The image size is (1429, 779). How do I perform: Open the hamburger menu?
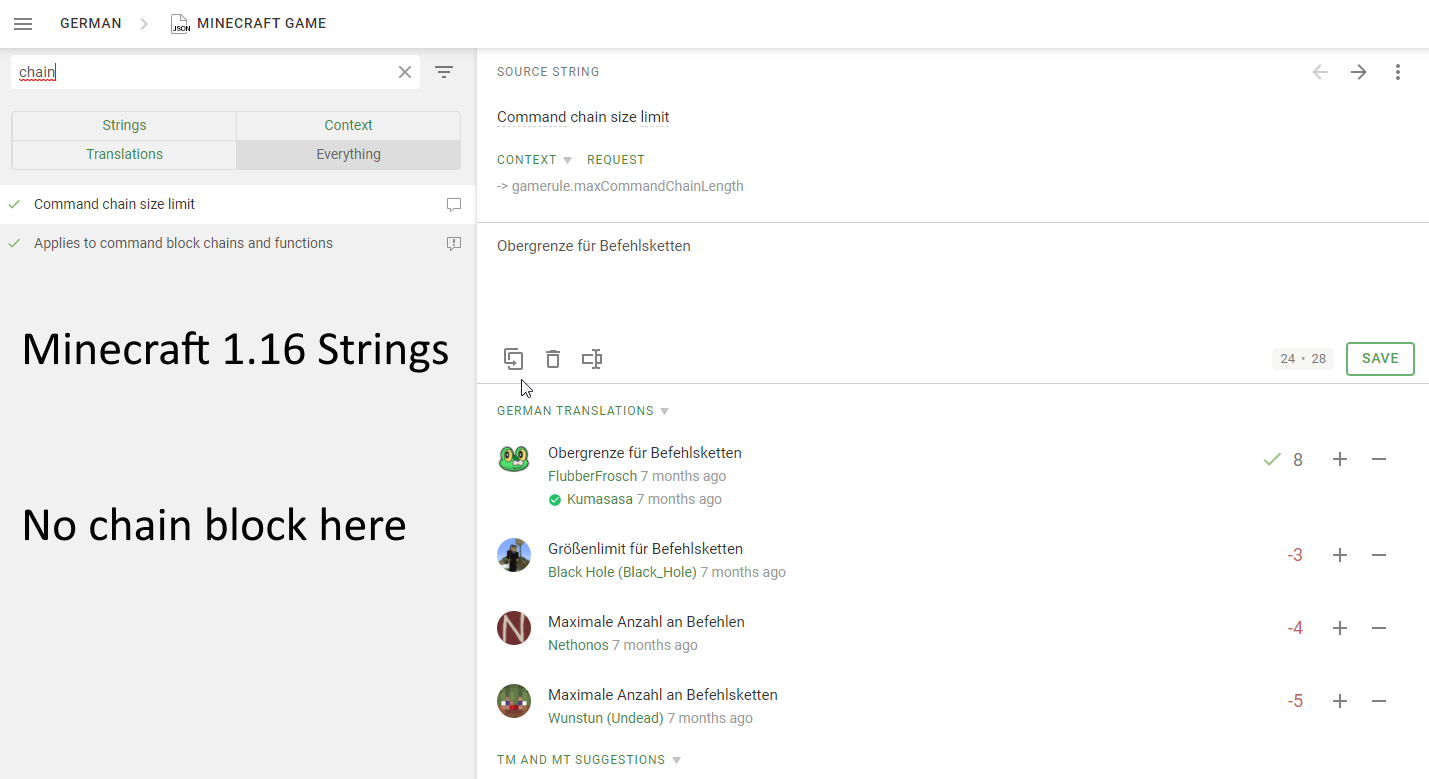click(23, 23)
